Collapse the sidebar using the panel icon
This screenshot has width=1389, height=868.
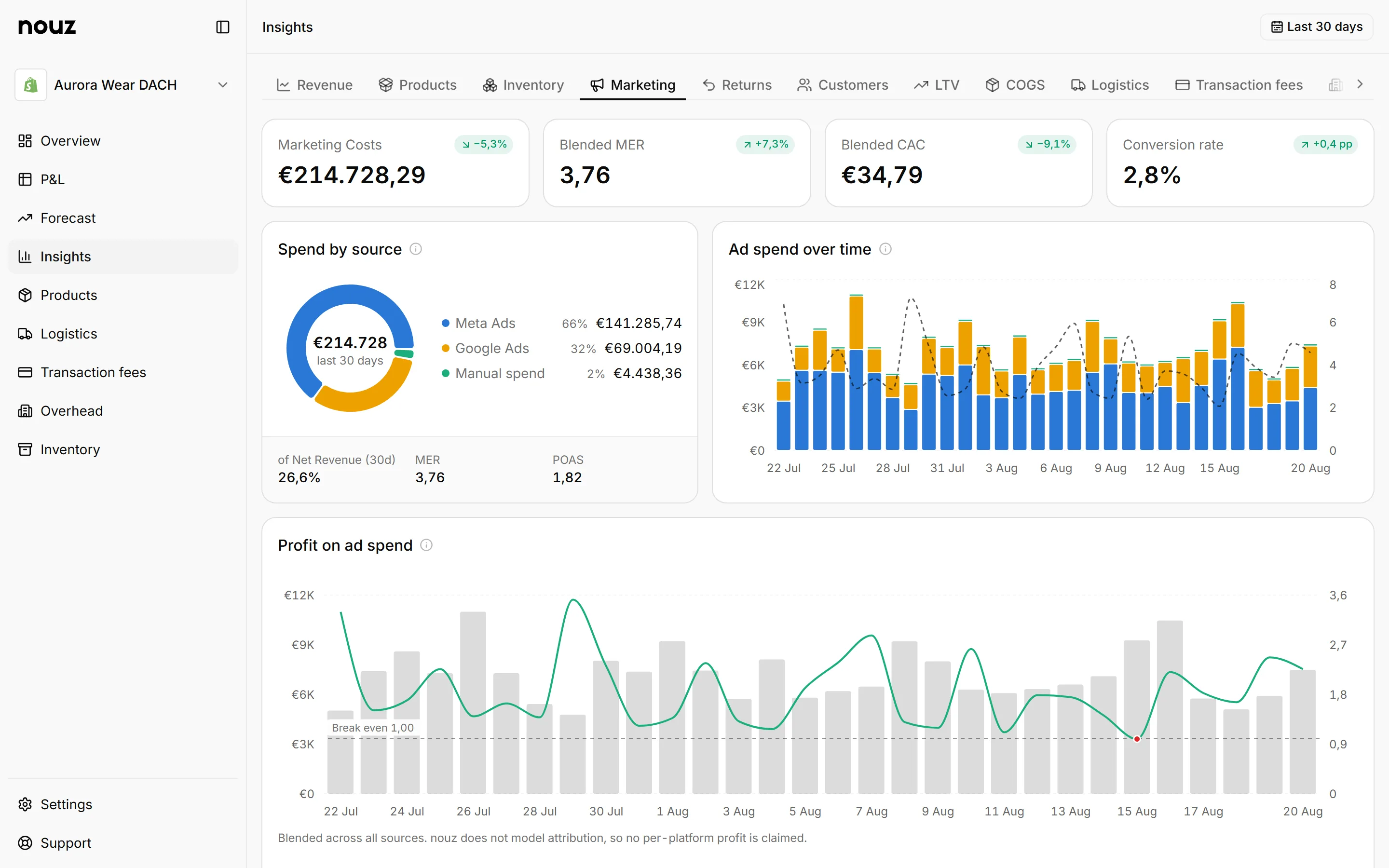click(x=223, y=27)
